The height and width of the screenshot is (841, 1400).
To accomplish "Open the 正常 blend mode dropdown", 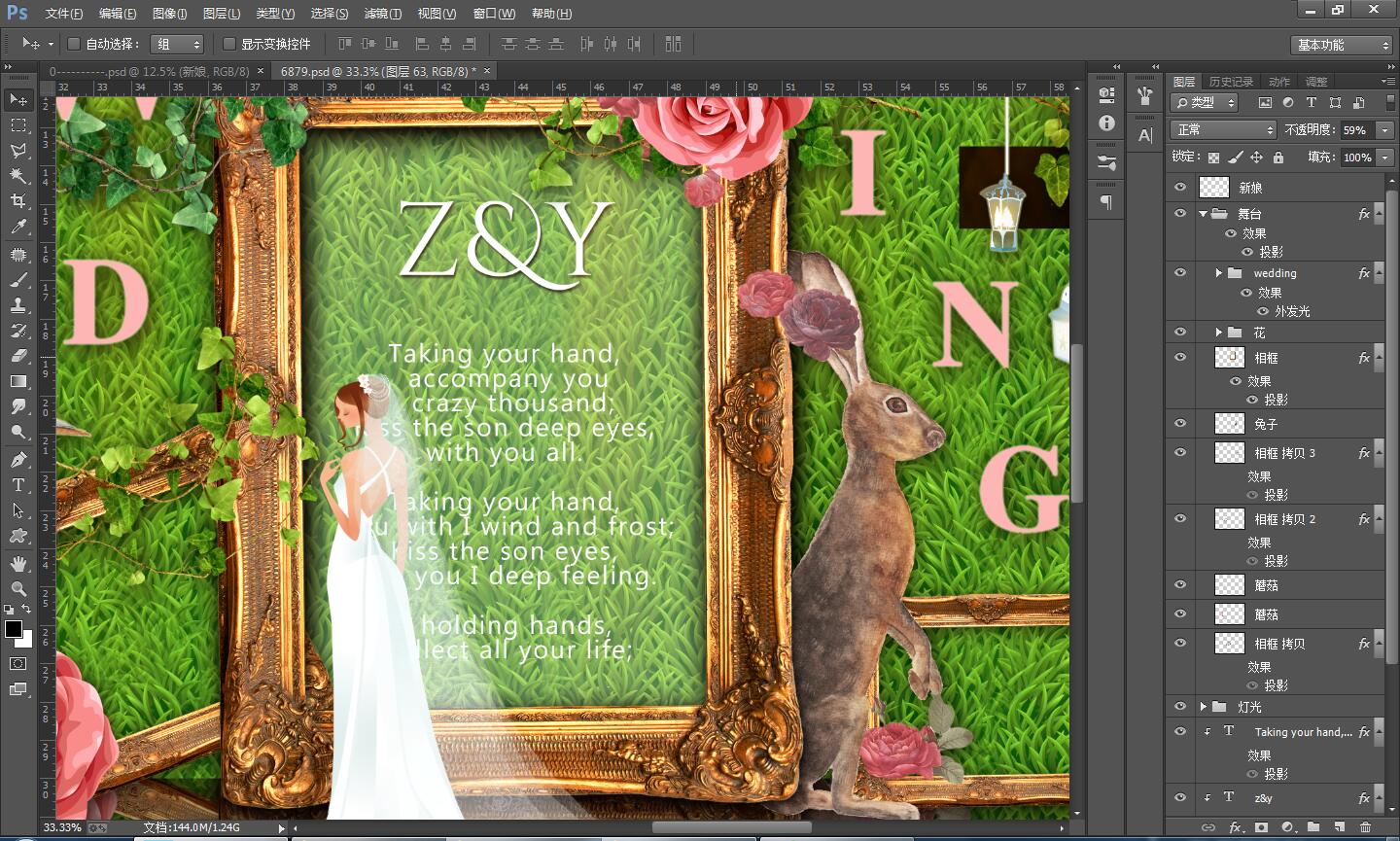I will click(1223, 129).
